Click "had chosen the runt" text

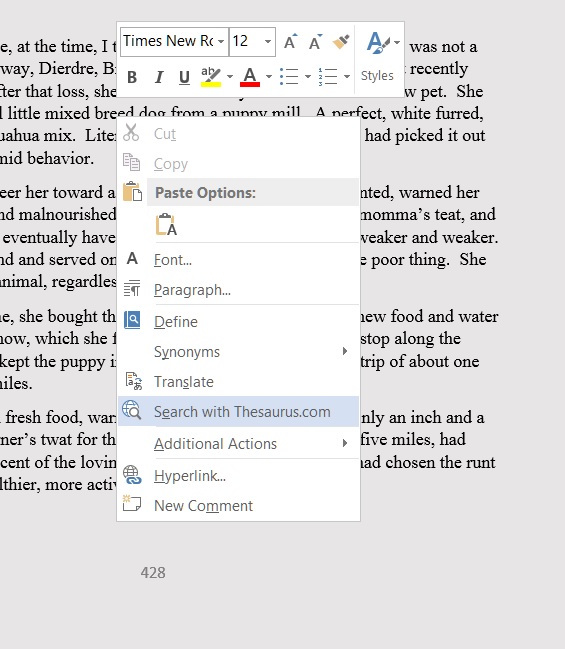pos(427,462)
